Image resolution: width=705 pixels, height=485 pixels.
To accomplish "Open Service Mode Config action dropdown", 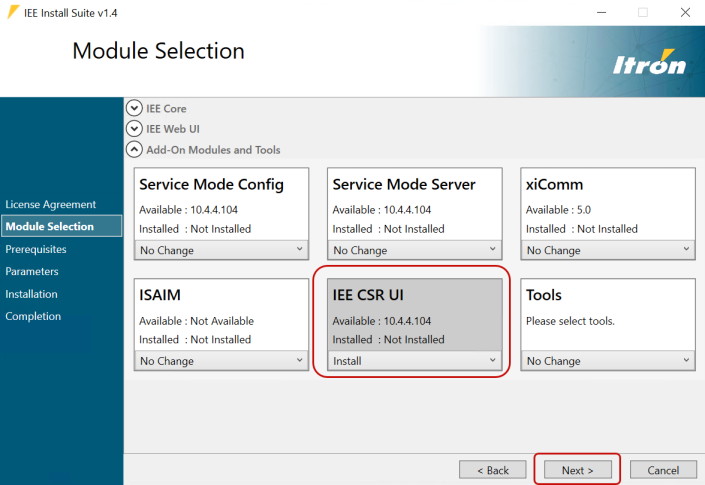I will [221, 250].
